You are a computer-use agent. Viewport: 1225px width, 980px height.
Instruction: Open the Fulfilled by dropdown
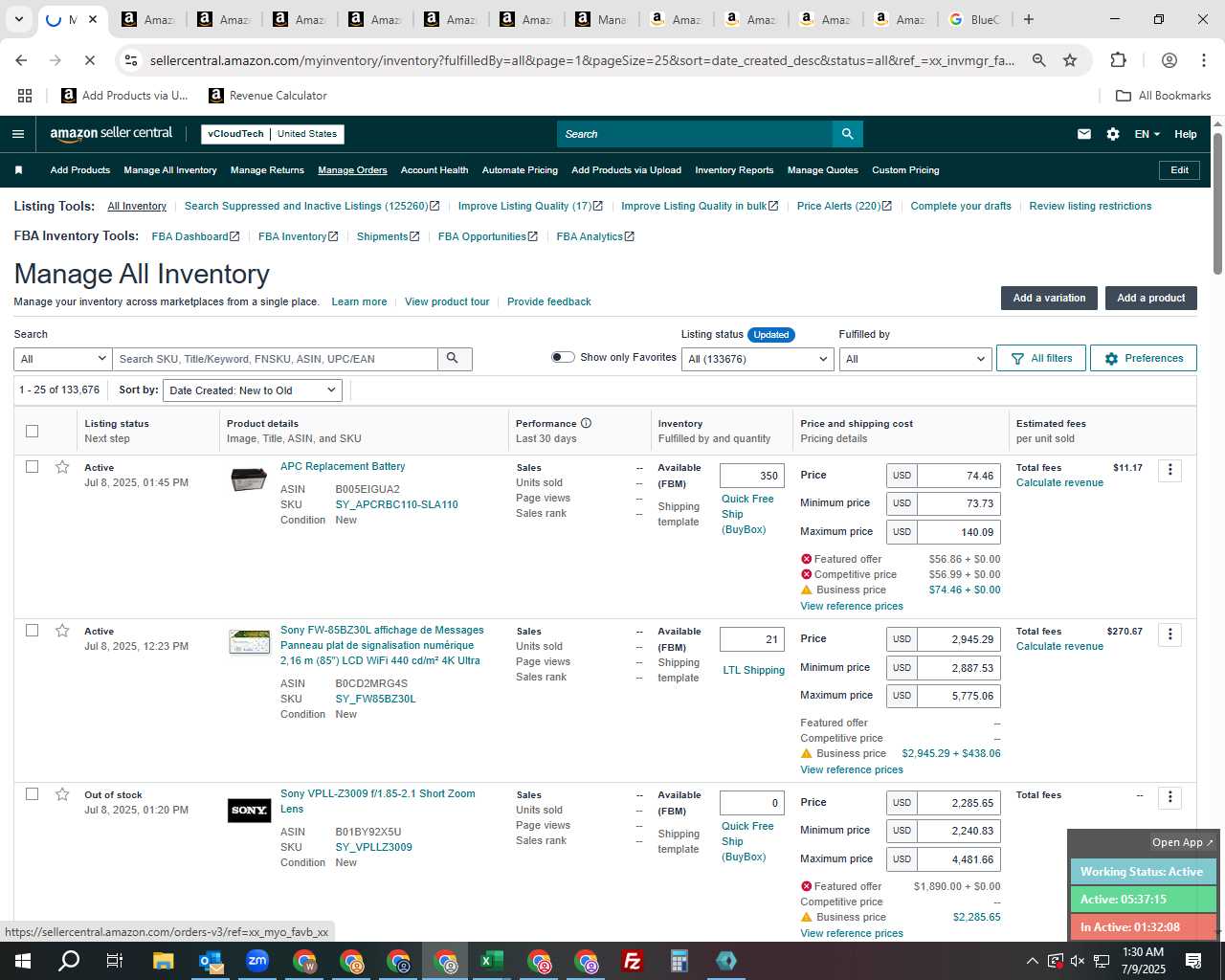pos(915,359)
